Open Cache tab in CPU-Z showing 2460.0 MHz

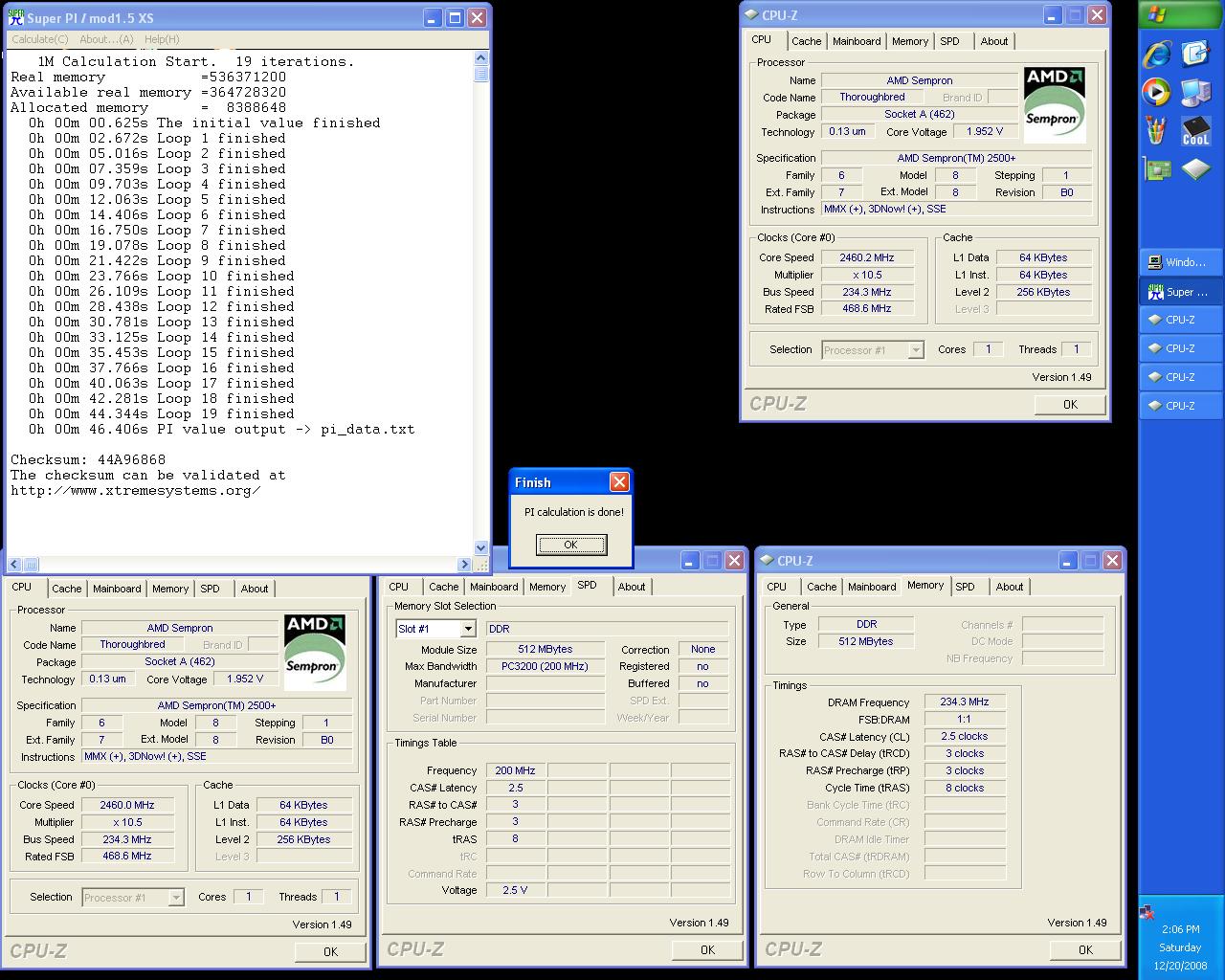coord(67,589)
